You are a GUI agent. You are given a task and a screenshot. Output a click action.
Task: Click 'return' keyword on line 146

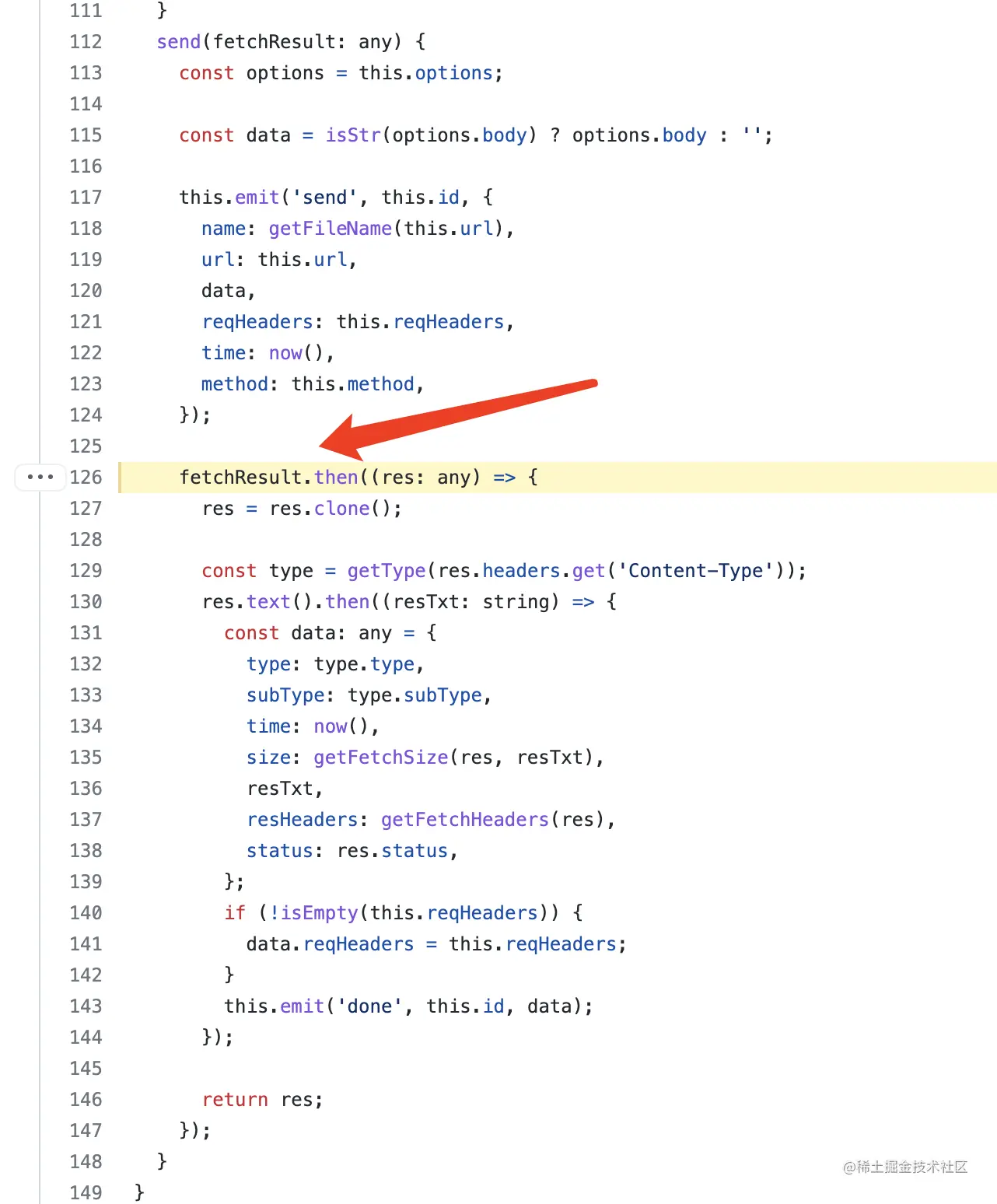[235, 1099]
